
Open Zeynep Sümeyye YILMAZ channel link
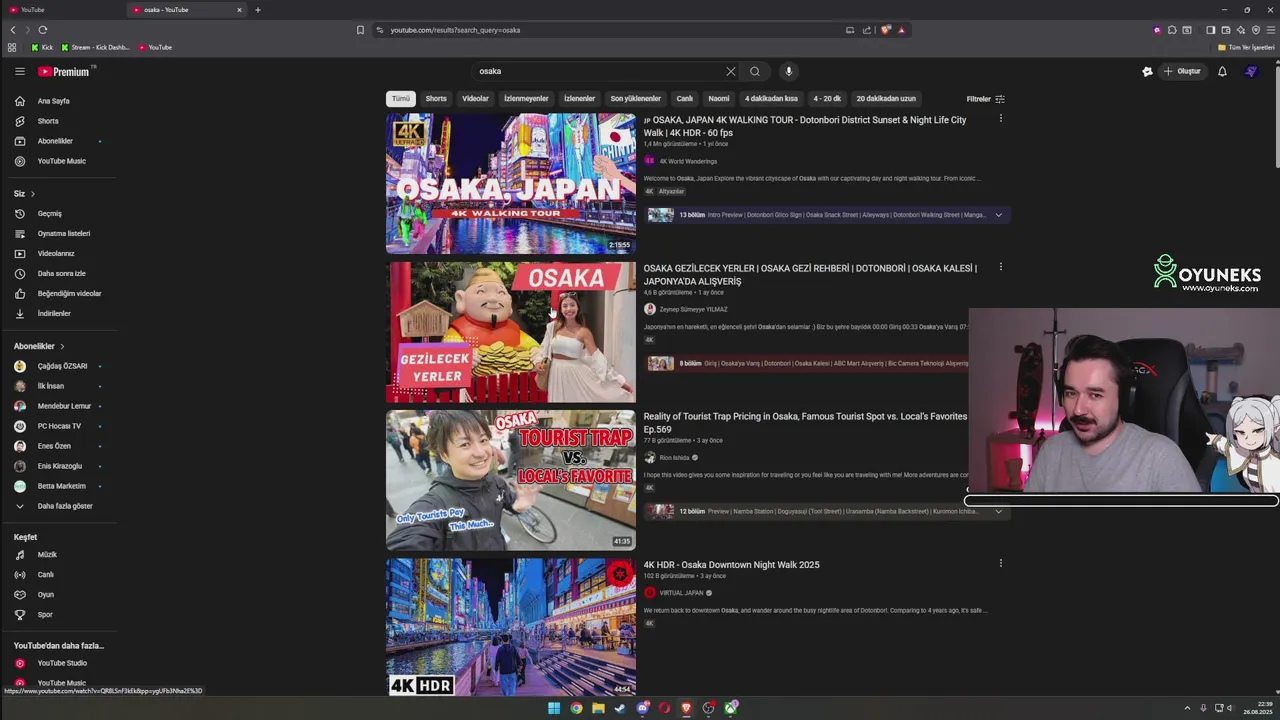coord(693,309)
